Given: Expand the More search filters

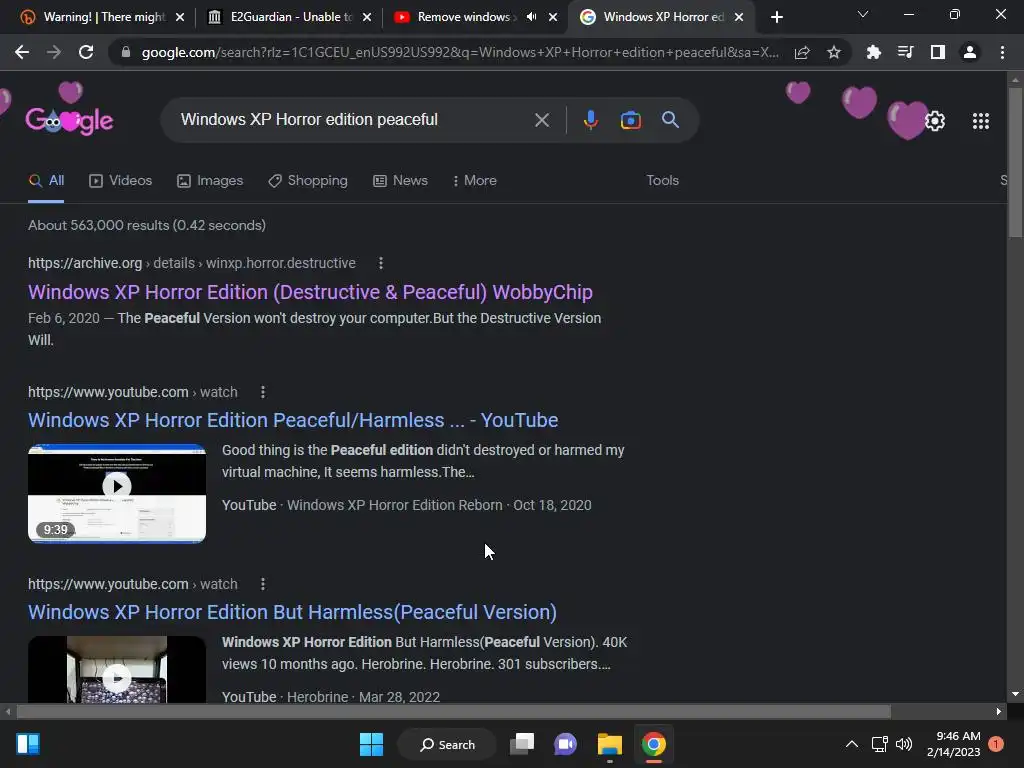Looking at the screenshot, I should pos(475,180).
